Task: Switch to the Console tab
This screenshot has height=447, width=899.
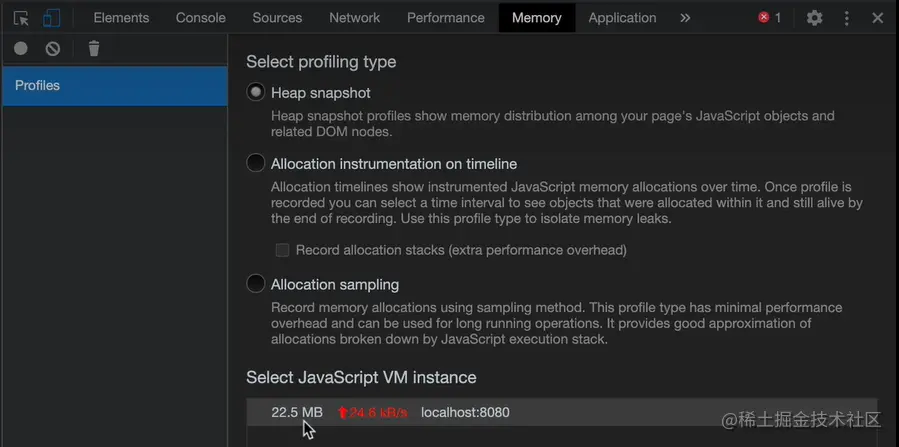Action: [x=200, y=18]
